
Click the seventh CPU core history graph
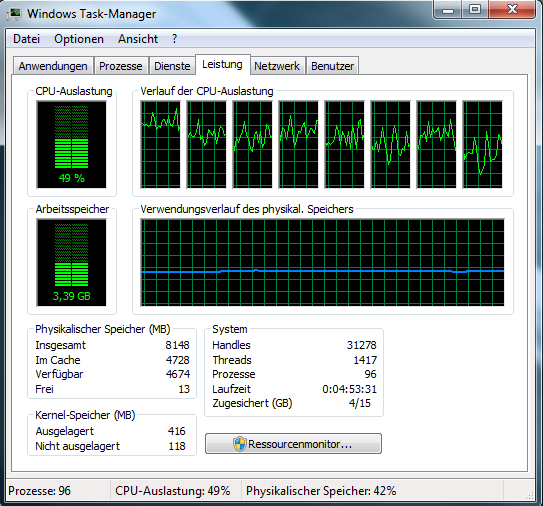437,144
